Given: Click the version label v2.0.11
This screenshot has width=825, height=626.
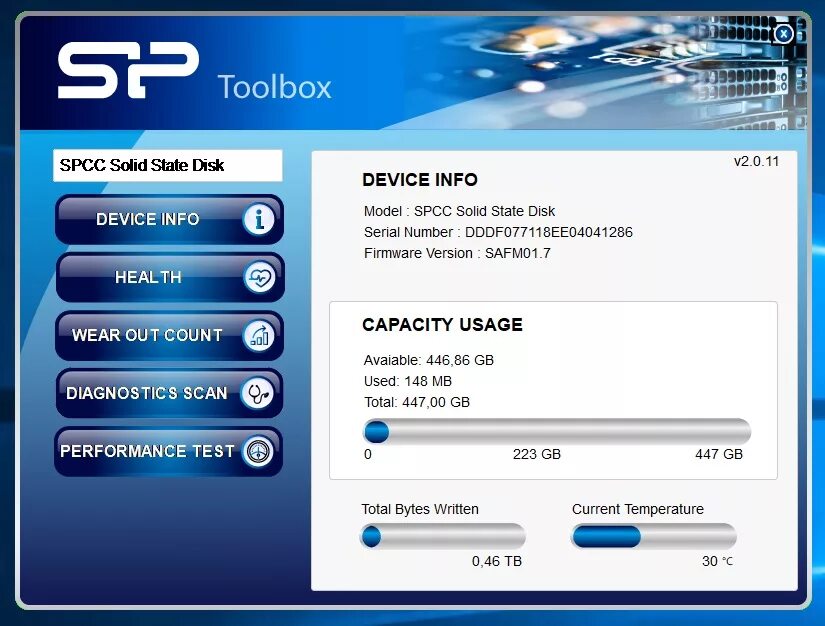Looking at the screenshot, I should tap(756, 161).
